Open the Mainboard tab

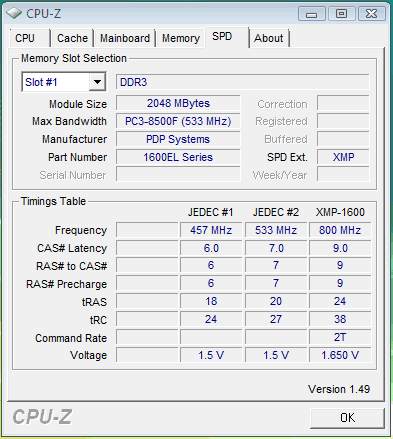click(125, 38)
